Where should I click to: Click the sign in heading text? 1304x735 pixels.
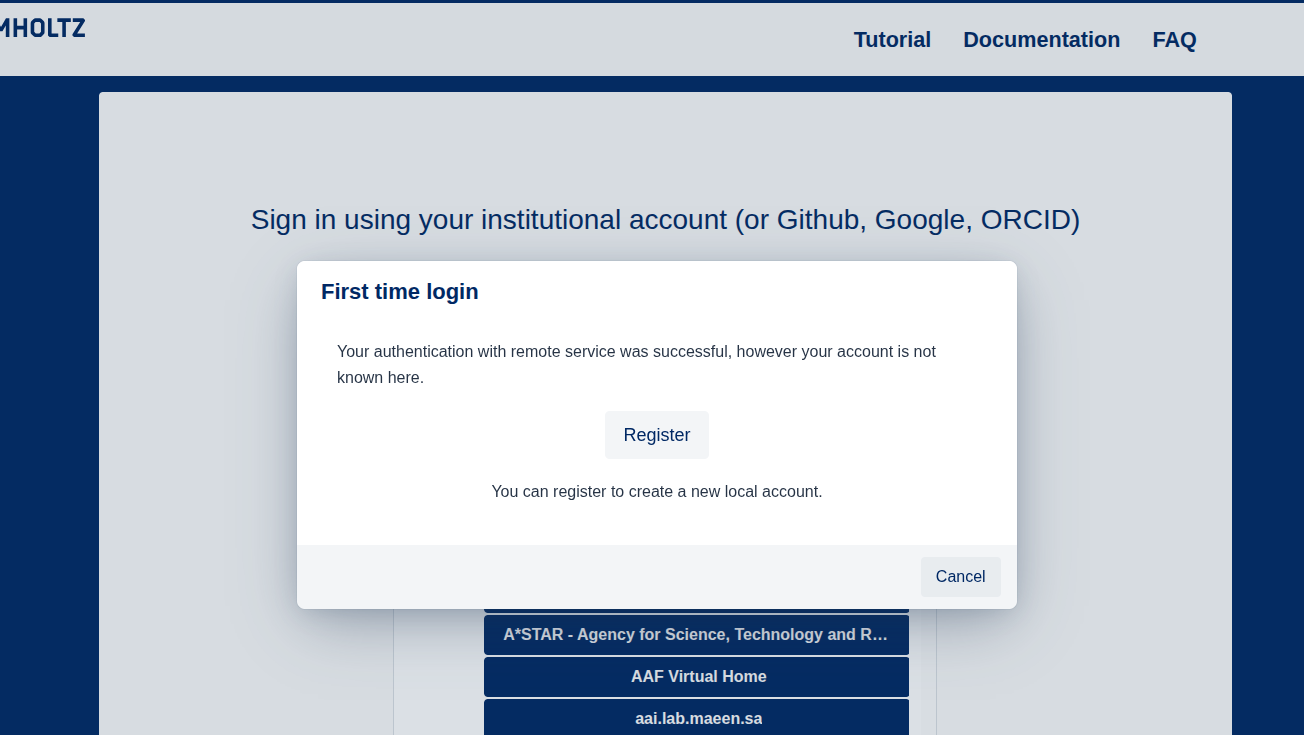click(x=664, y=220)
